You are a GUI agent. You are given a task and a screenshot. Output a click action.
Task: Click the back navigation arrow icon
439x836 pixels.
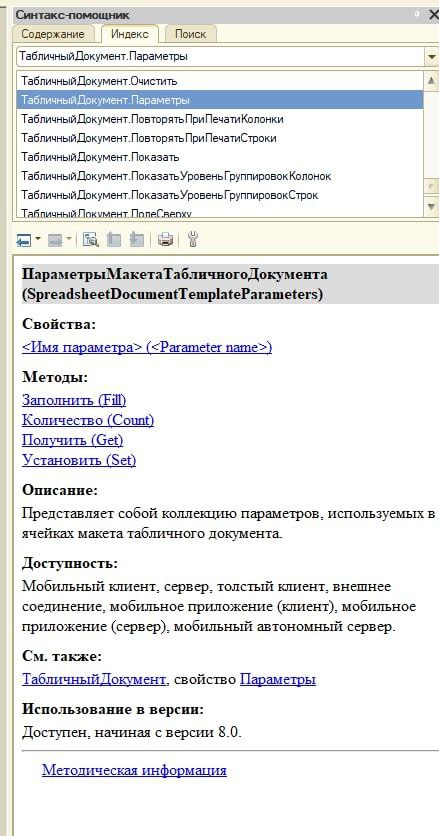(x=23, y=240)
